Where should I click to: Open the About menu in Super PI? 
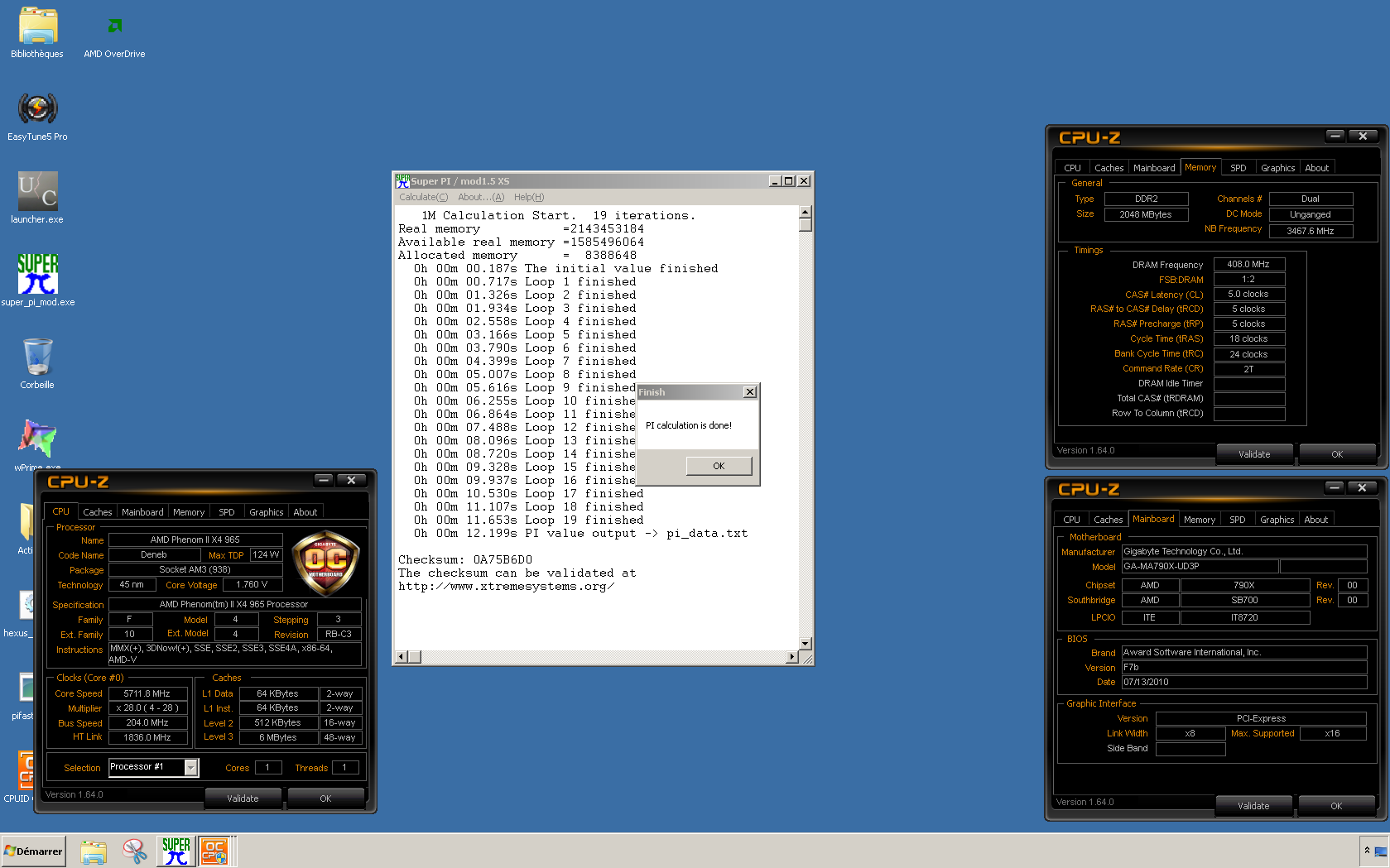[480, 197]
